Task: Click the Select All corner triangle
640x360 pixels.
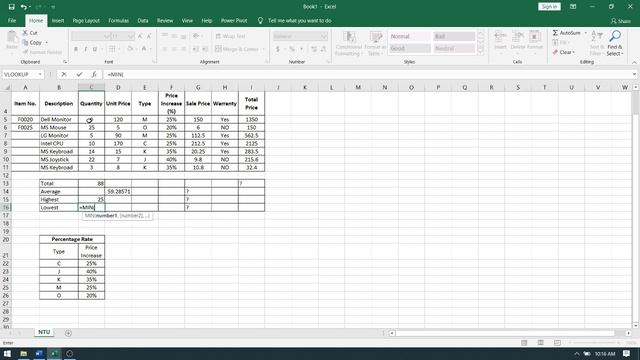Action: [7, 87]
